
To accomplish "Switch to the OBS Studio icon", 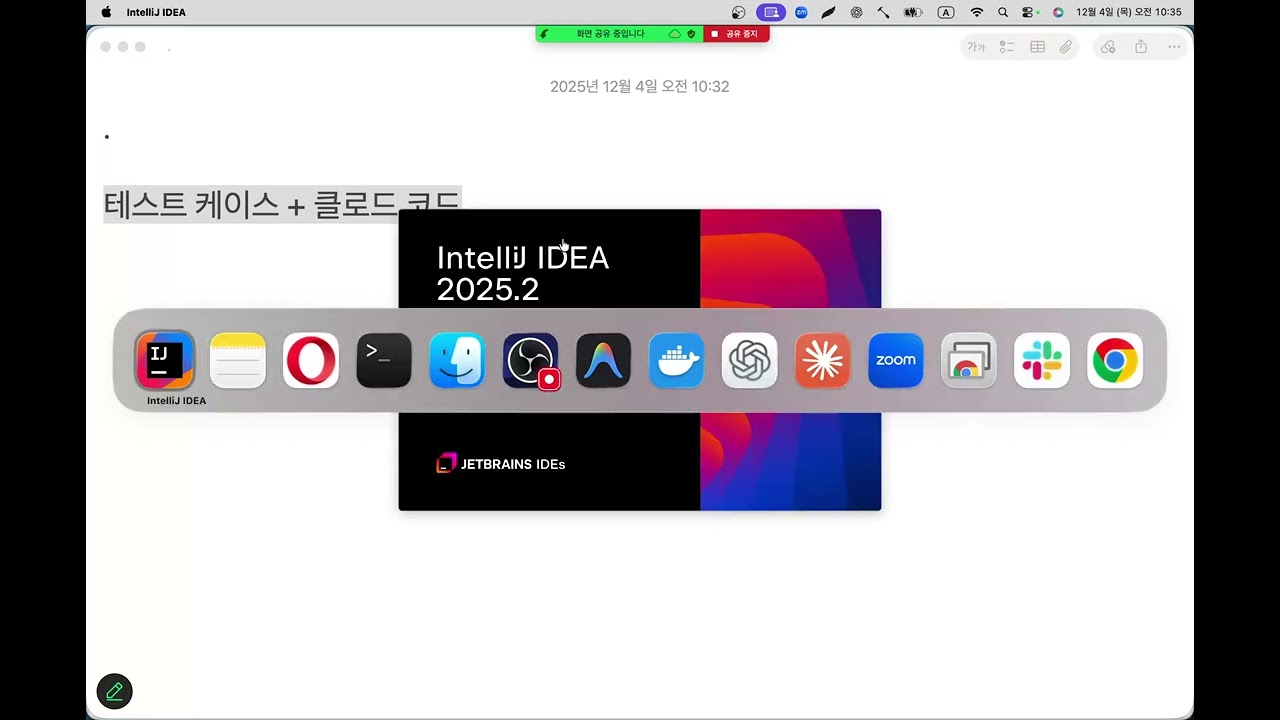I will tap(530, 360).
